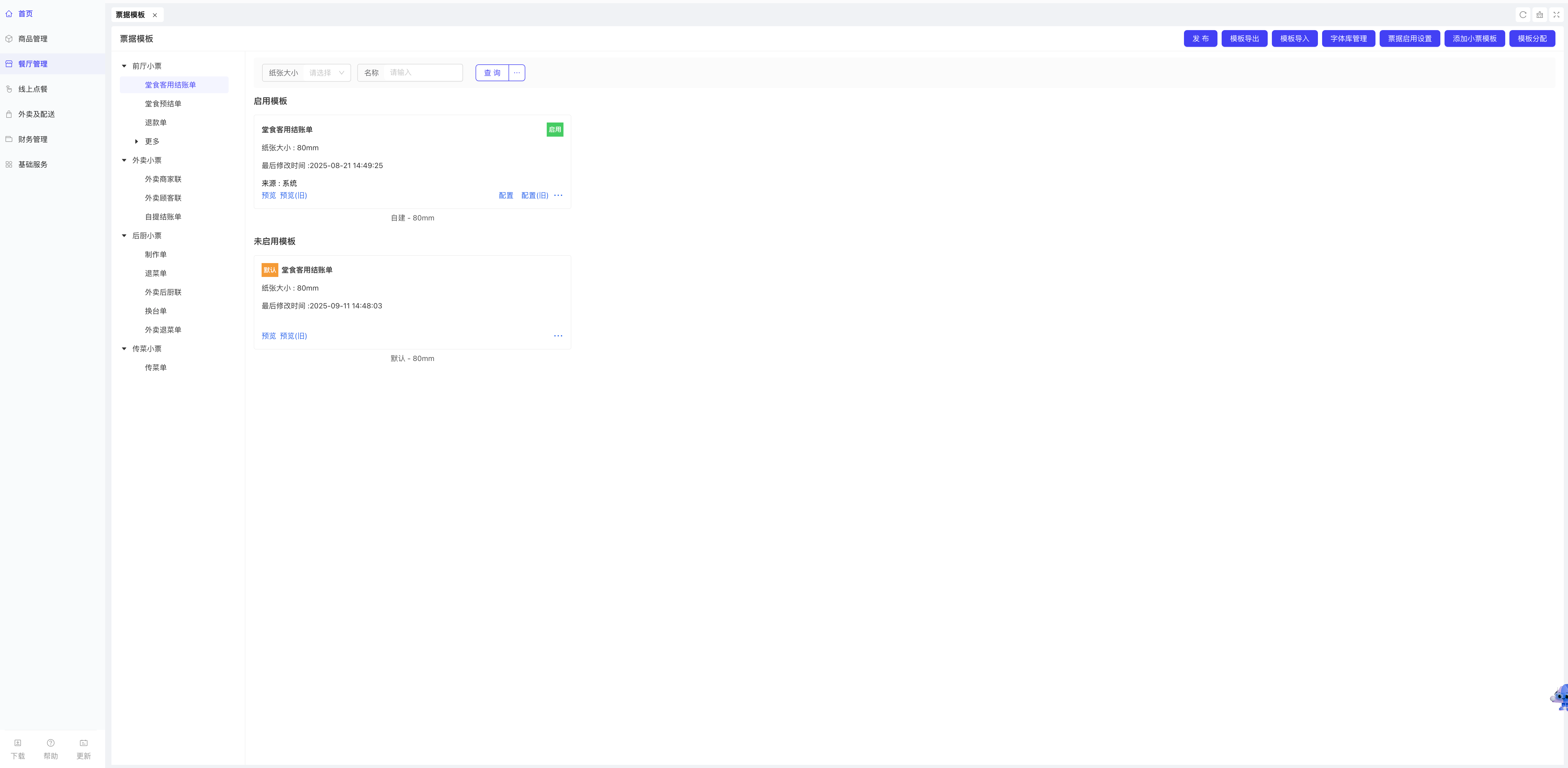
Task: Close the 票据模板 tab
Action: click(155, 15)
